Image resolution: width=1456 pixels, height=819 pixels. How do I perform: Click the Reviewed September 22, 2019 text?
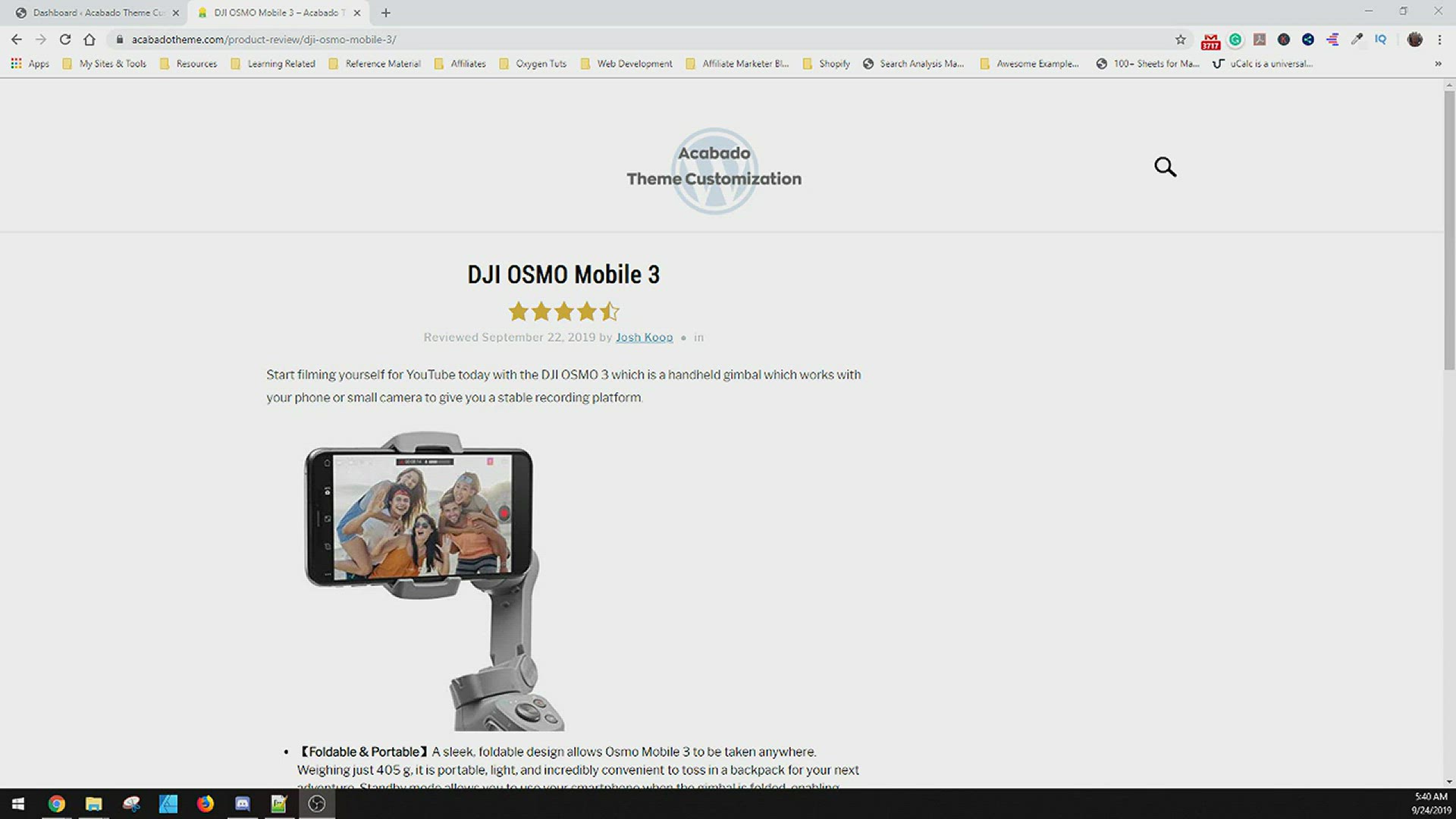pos(510,337)
